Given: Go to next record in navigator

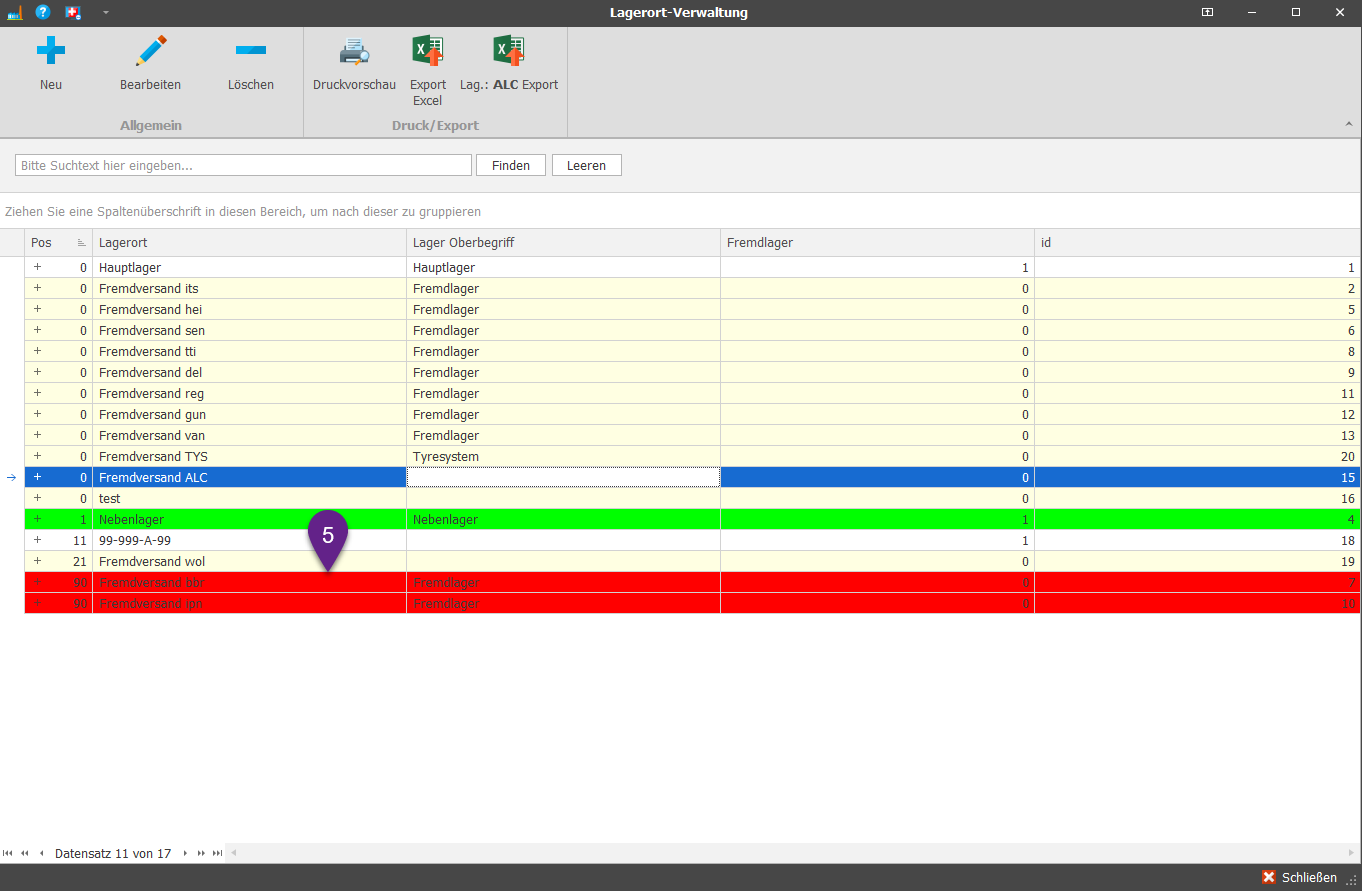Looking at the screenshot, I should [x=185, y=853].
